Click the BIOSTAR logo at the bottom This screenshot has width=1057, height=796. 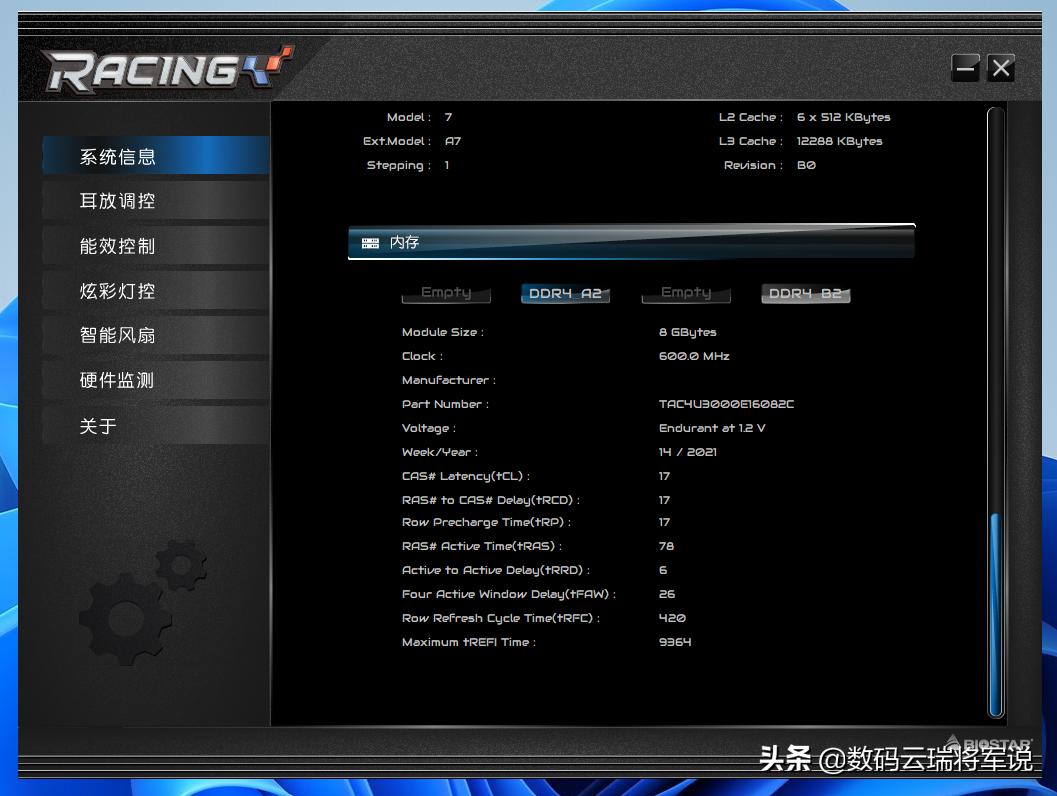pyautogui.click(x=988, y=743)
